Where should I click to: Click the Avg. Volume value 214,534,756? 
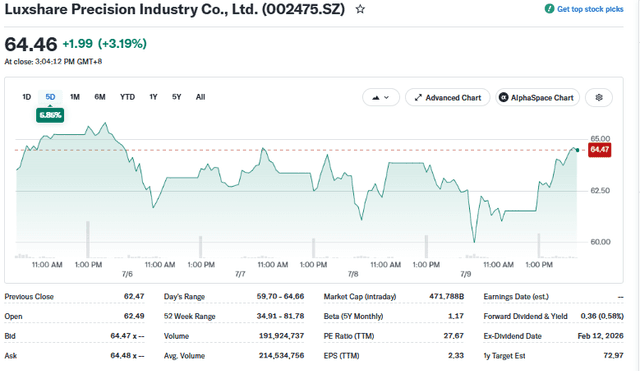click(x=281, y=355)
